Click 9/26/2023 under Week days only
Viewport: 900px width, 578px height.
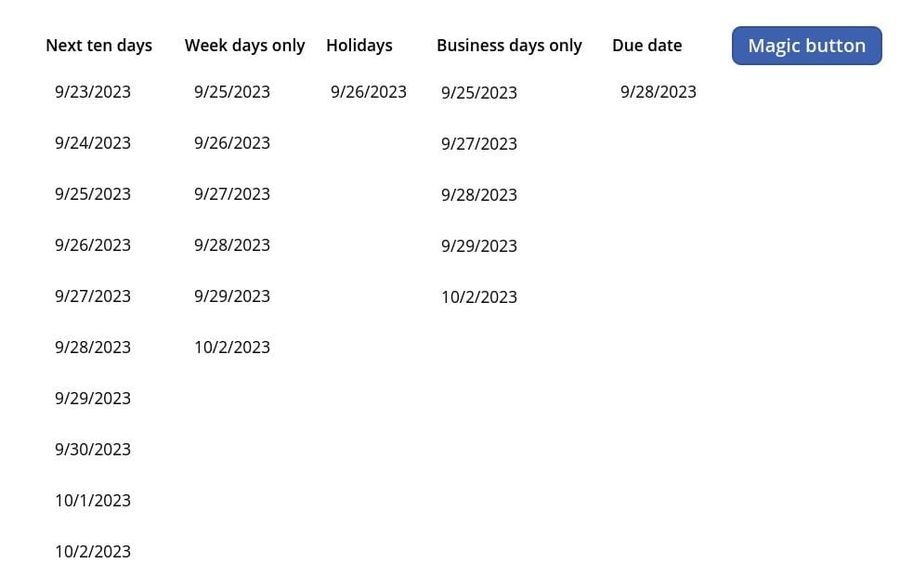point(232,142)
